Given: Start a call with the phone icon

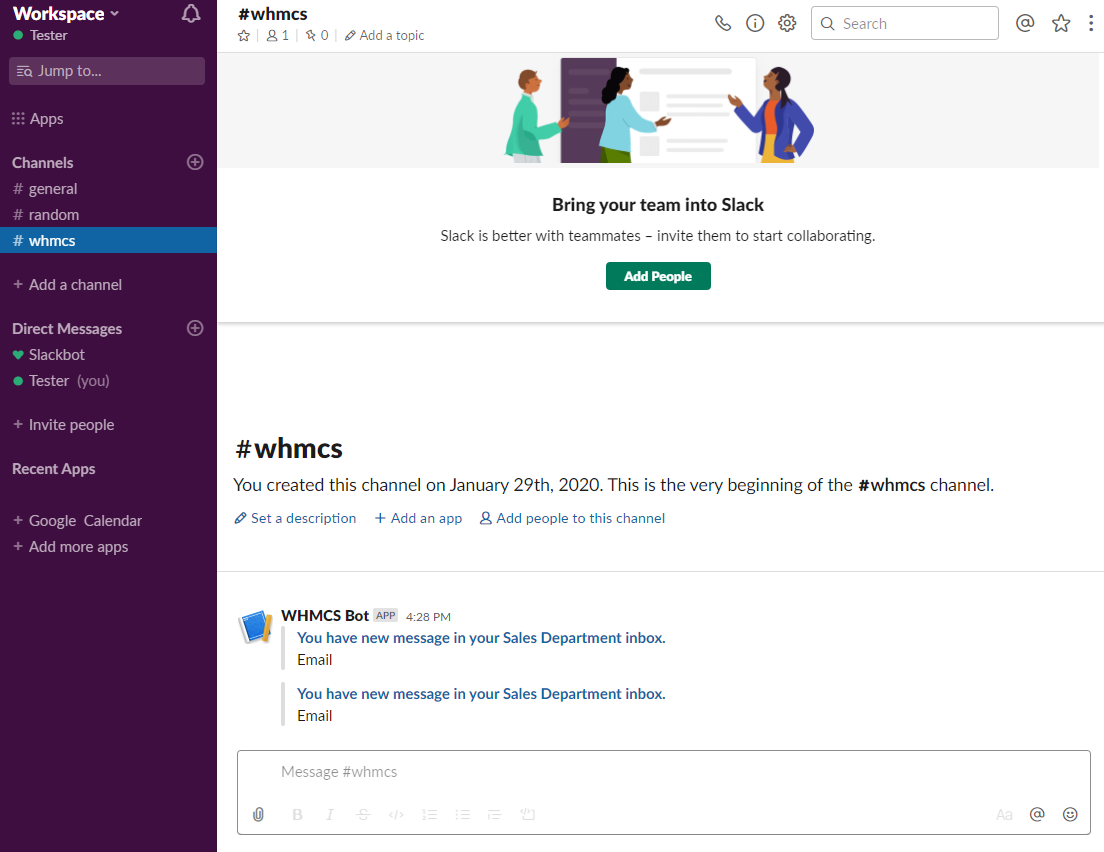Looking at the screenshot, I should pos(723,23).
